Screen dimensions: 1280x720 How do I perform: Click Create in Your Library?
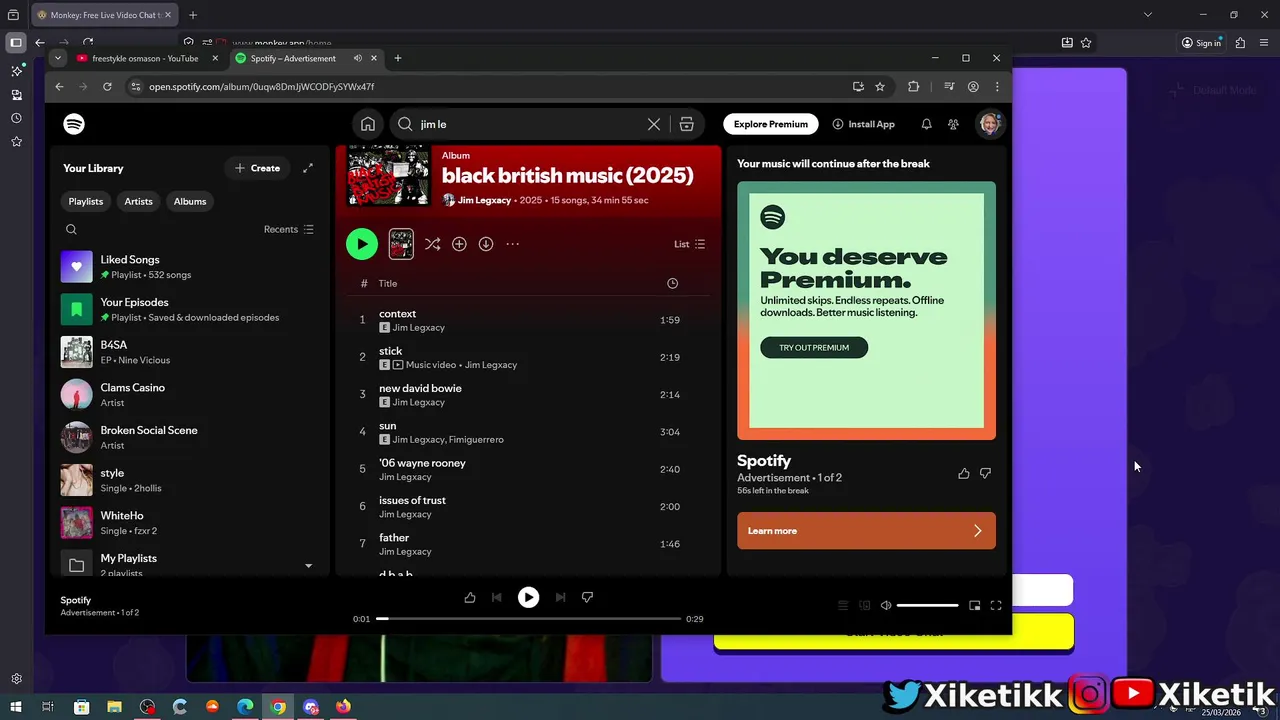point(257,168)
